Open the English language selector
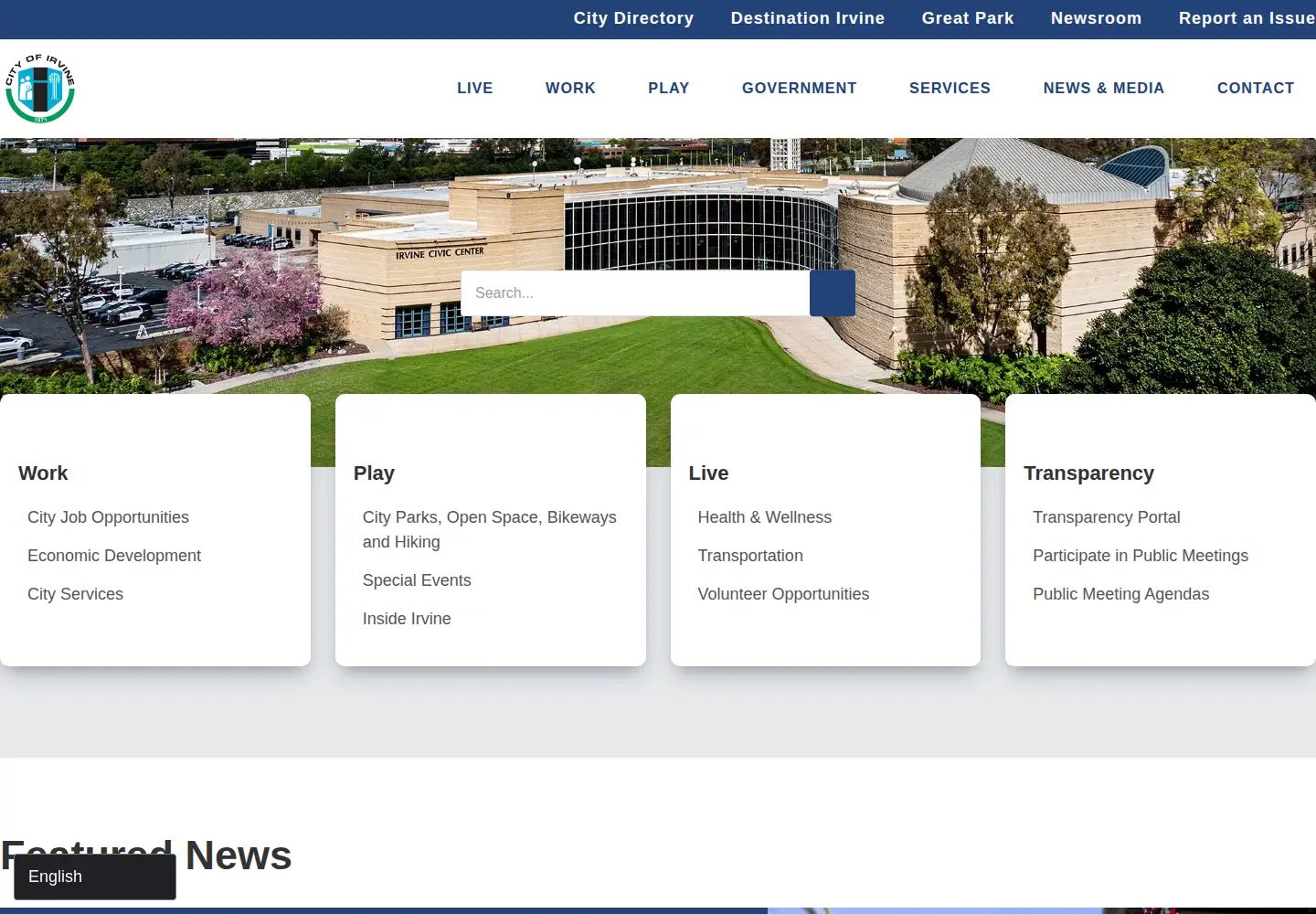1316x914 pixels. point(95,877)
